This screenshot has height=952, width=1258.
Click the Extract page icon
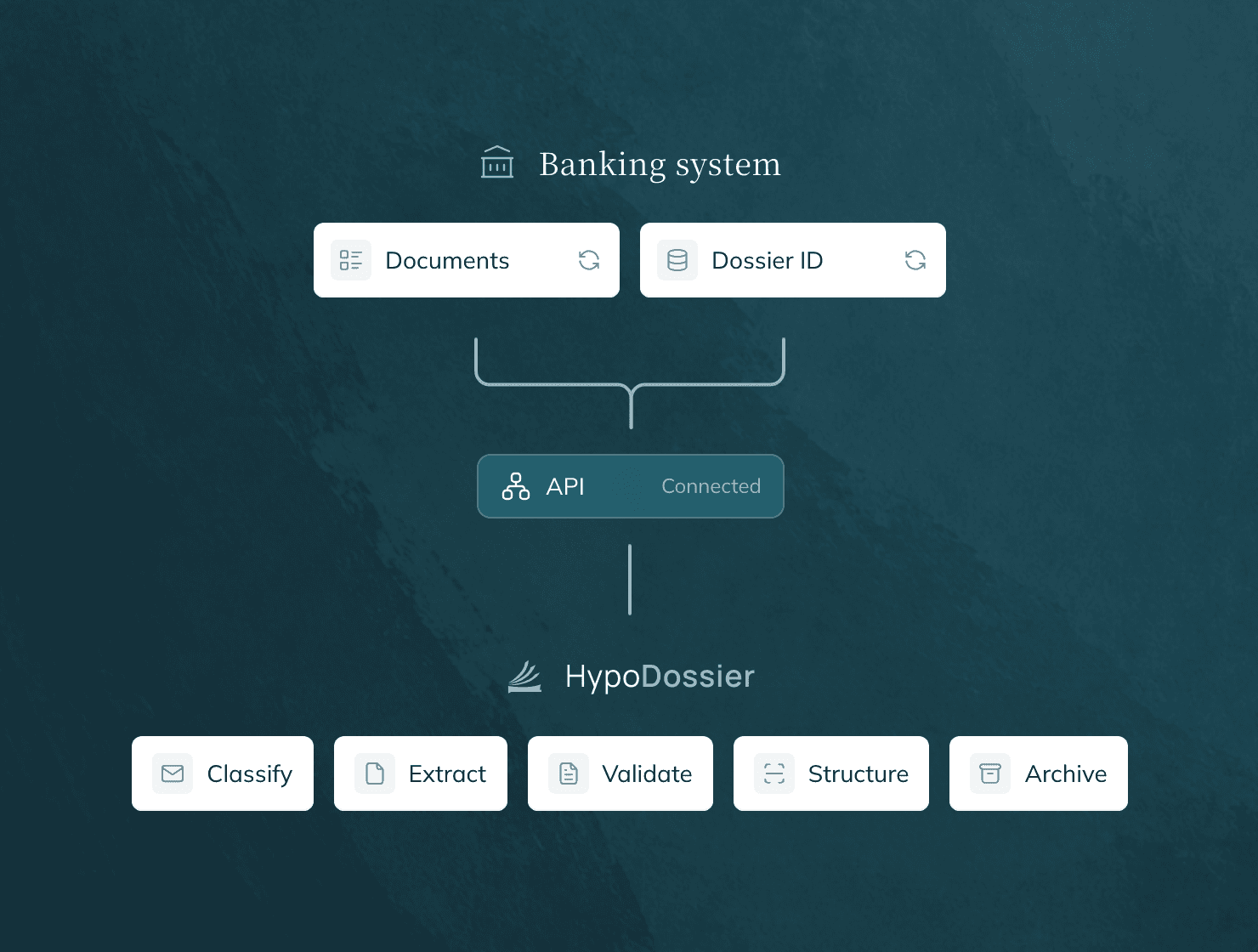coord(375,773)
